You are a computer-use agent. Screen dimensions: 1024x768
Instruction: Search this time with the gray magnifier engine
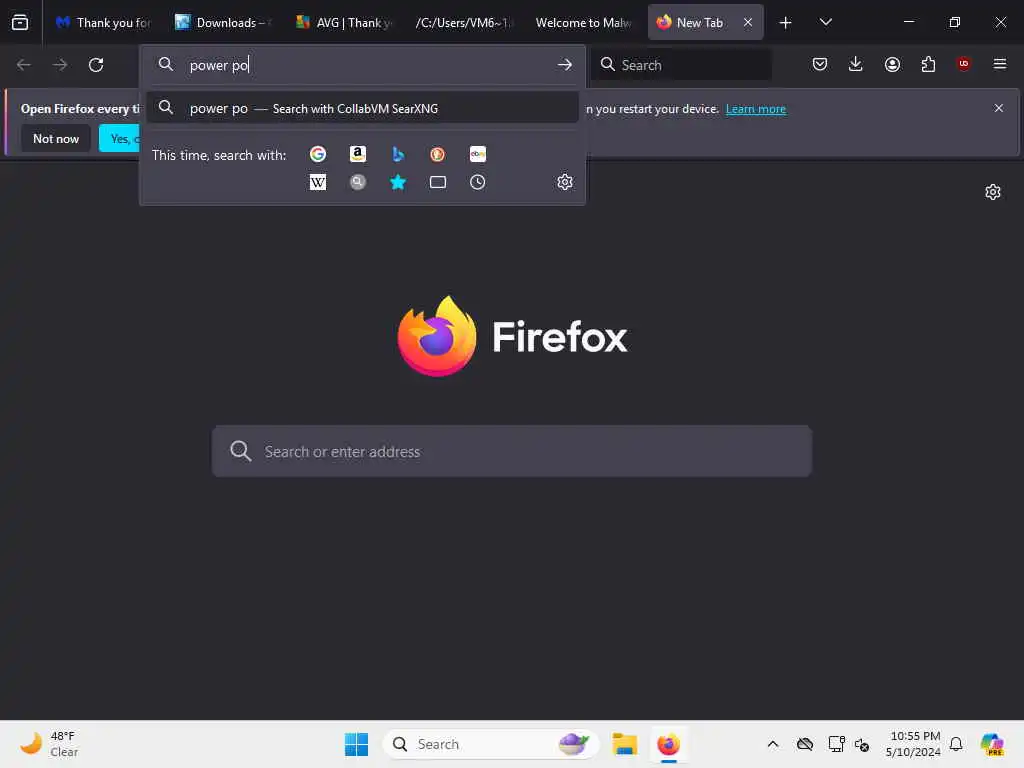pyautogui.click(x=358, y=182)
